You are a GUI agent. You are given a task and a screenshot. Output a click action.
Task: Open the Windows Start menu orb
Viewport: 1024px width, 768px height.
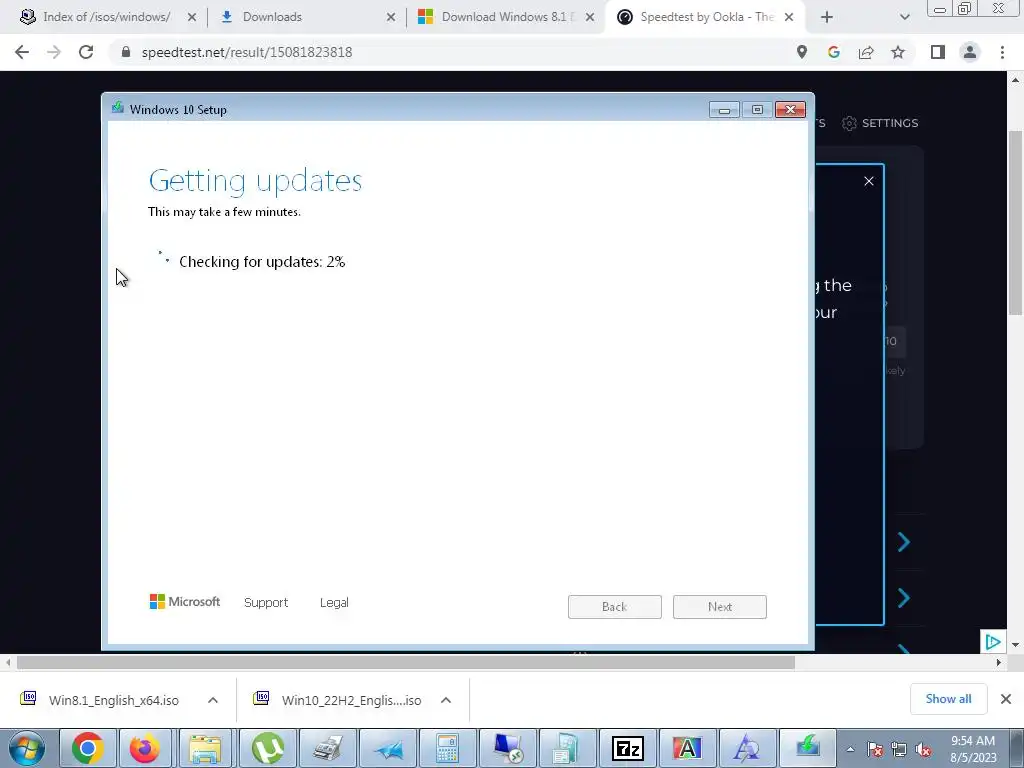click(26, 748)
